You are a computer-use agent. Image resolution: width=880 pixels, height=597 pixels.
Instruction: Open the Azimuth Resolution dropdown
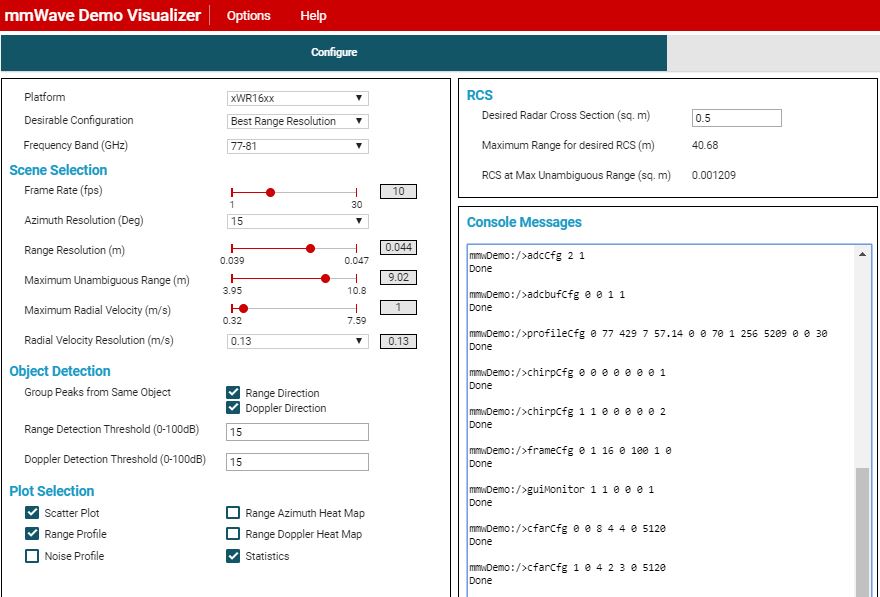coord(297,221)
